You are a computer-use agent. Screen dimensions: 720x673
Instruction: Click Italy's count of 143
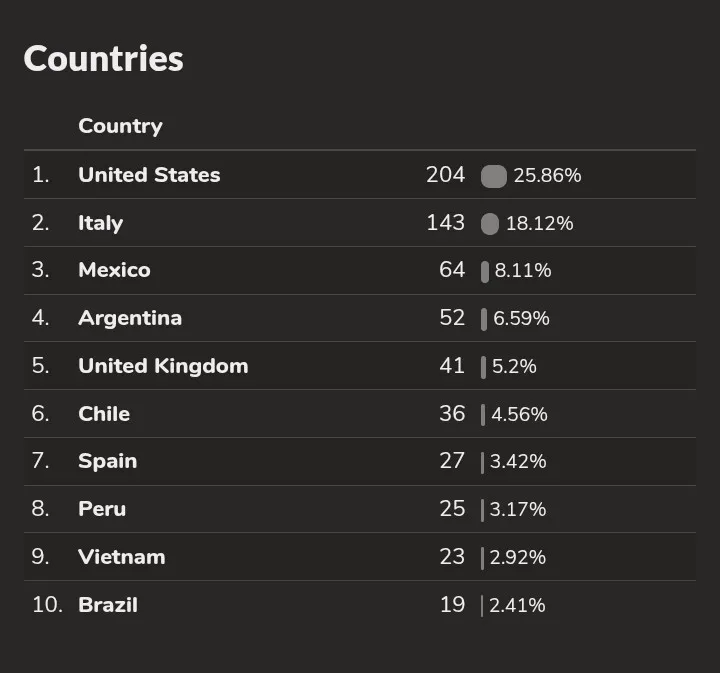click(x=445, y=223)
